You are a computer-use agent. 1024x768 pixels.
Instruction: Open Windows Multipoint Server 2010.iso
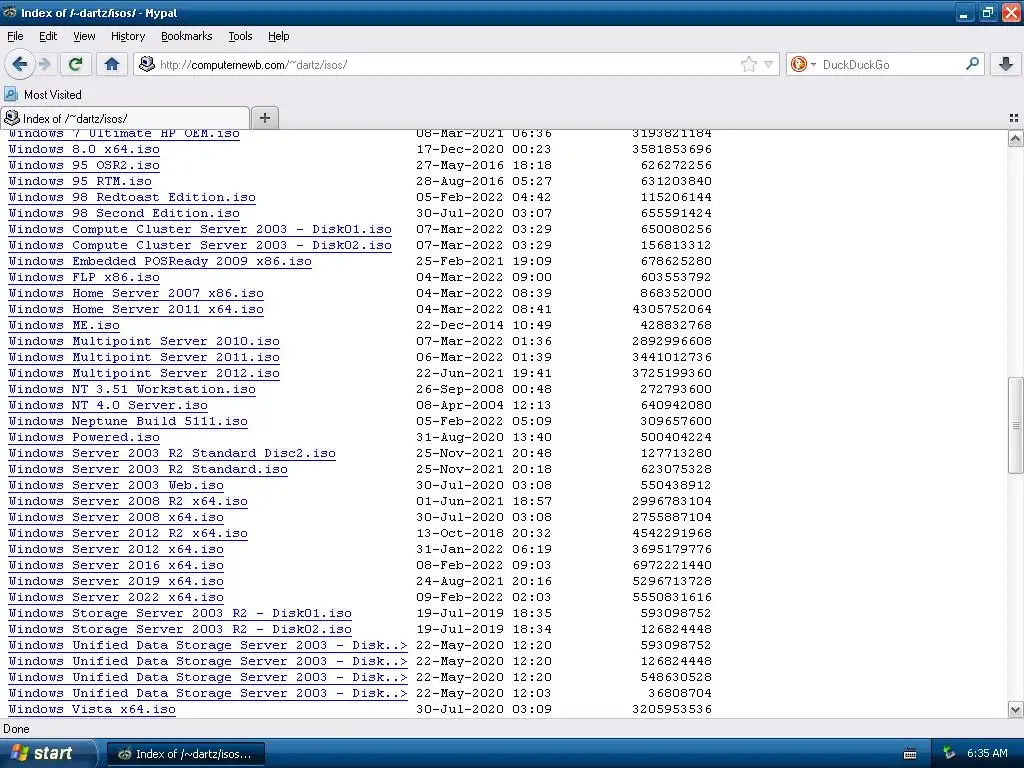coord(144,342)
